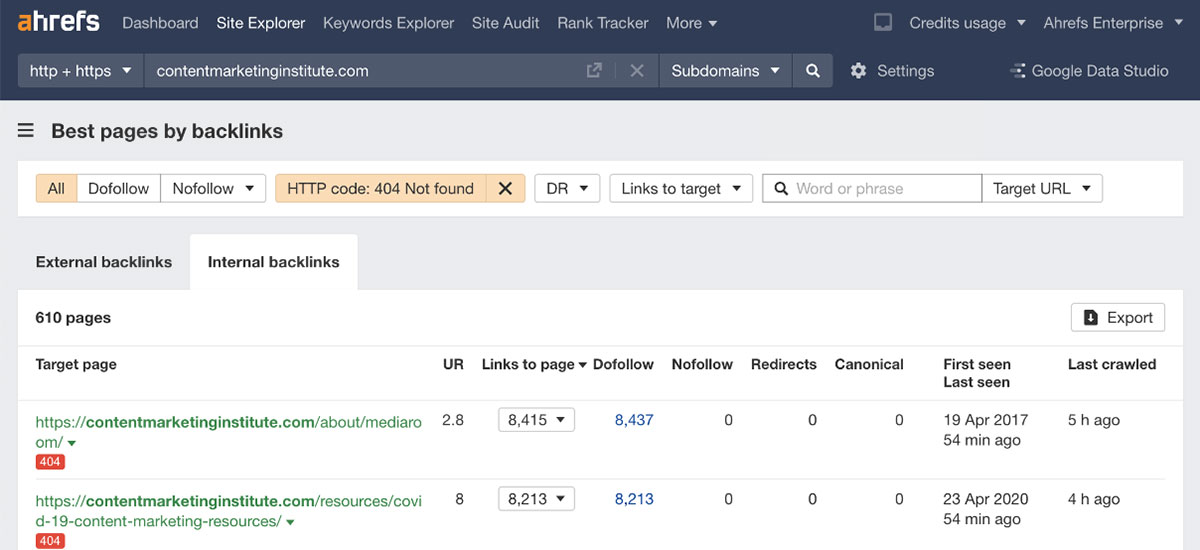This screenshot has width=1200, height=550.
Task: Click the Best pages by backlinks heading
Action: (x=167, y=131)
